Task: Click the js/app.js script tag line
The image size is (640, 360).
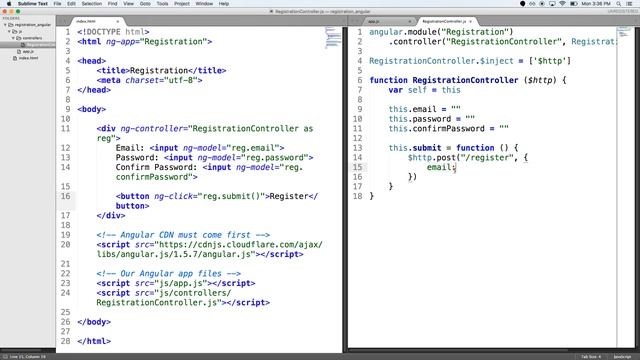Action: [x=176, y=283]
